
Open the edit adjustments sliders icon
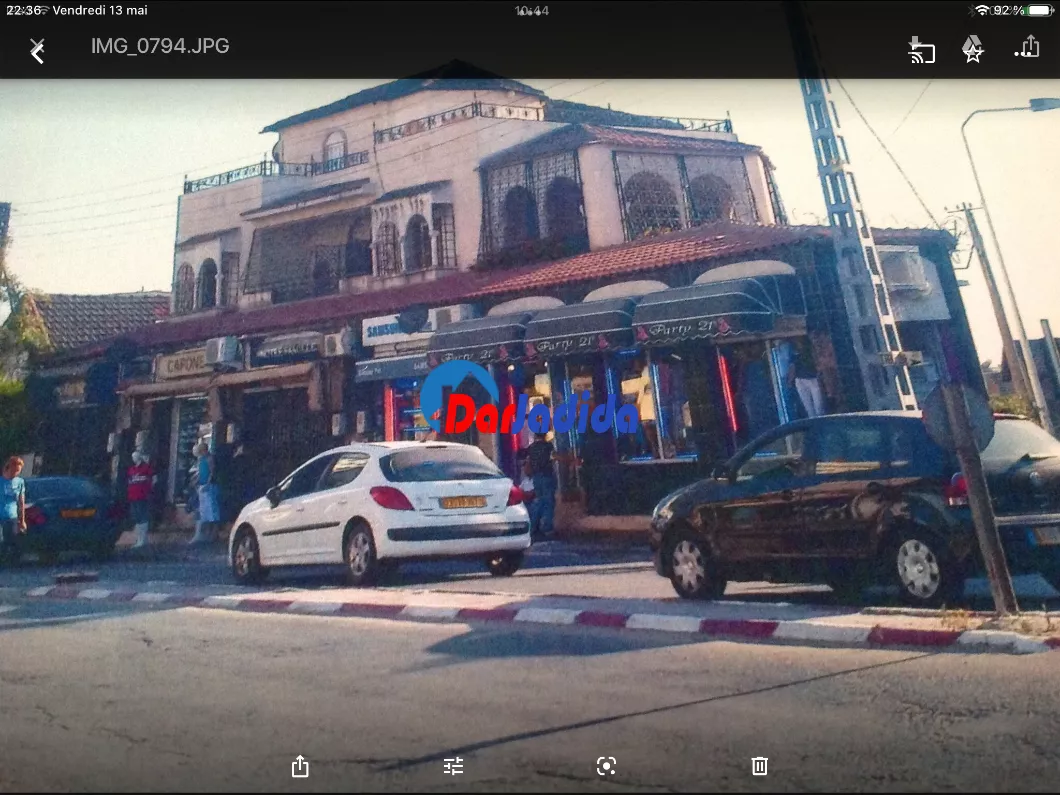(453, 766)
